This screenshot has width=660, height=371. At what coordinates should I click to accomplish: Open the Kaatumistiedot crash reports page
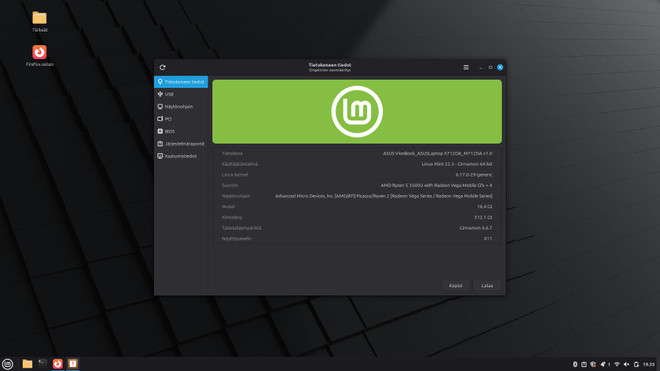181,156
